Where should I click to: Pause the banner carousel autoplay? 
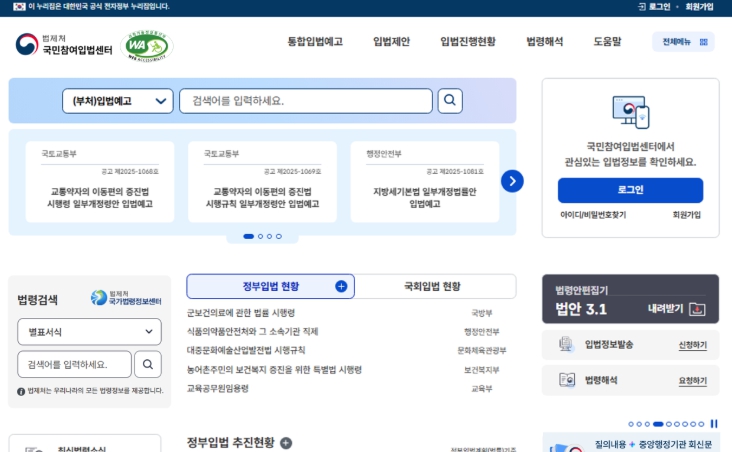pos(714,424)
